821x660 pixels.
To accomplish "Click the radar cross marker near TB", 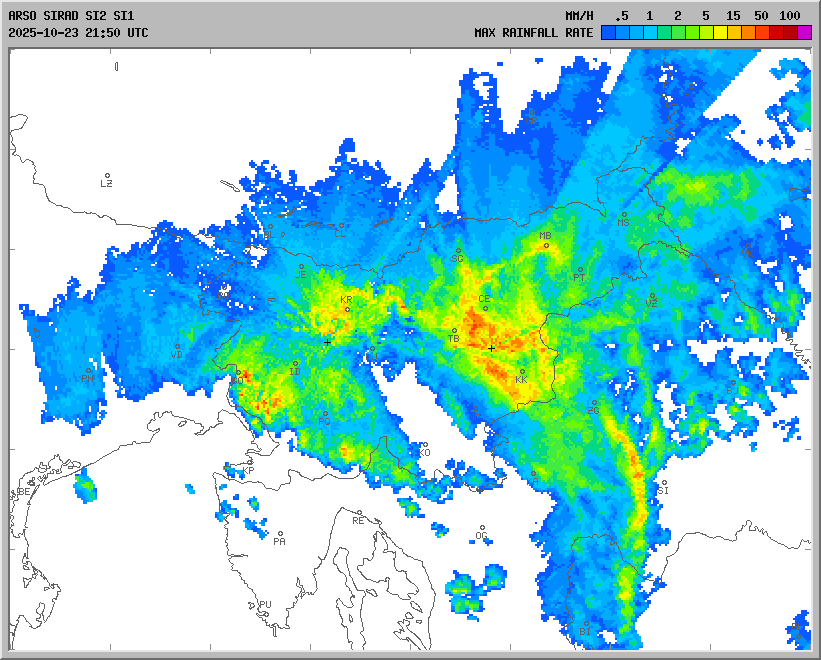I will pyautogui.click(x=492, y=348).
